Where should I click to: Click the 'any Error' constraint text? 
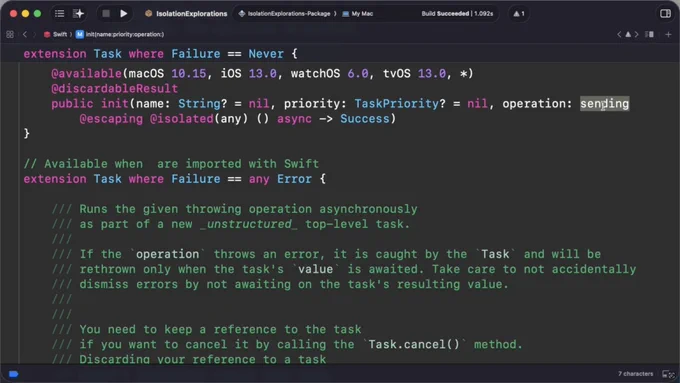point(280,179)
